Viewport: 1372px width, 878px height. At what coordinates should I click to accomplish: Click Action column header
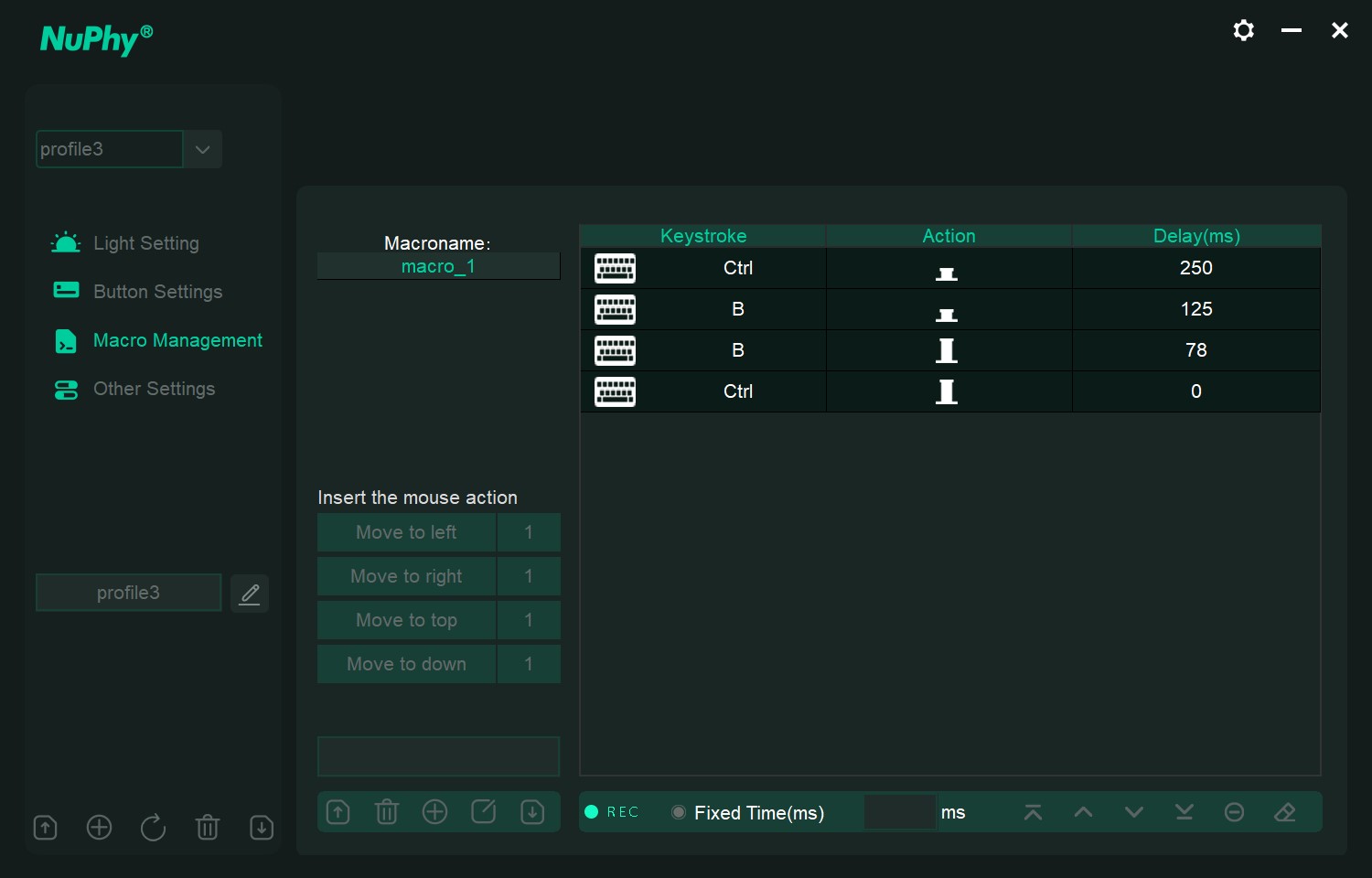point(949,236)
